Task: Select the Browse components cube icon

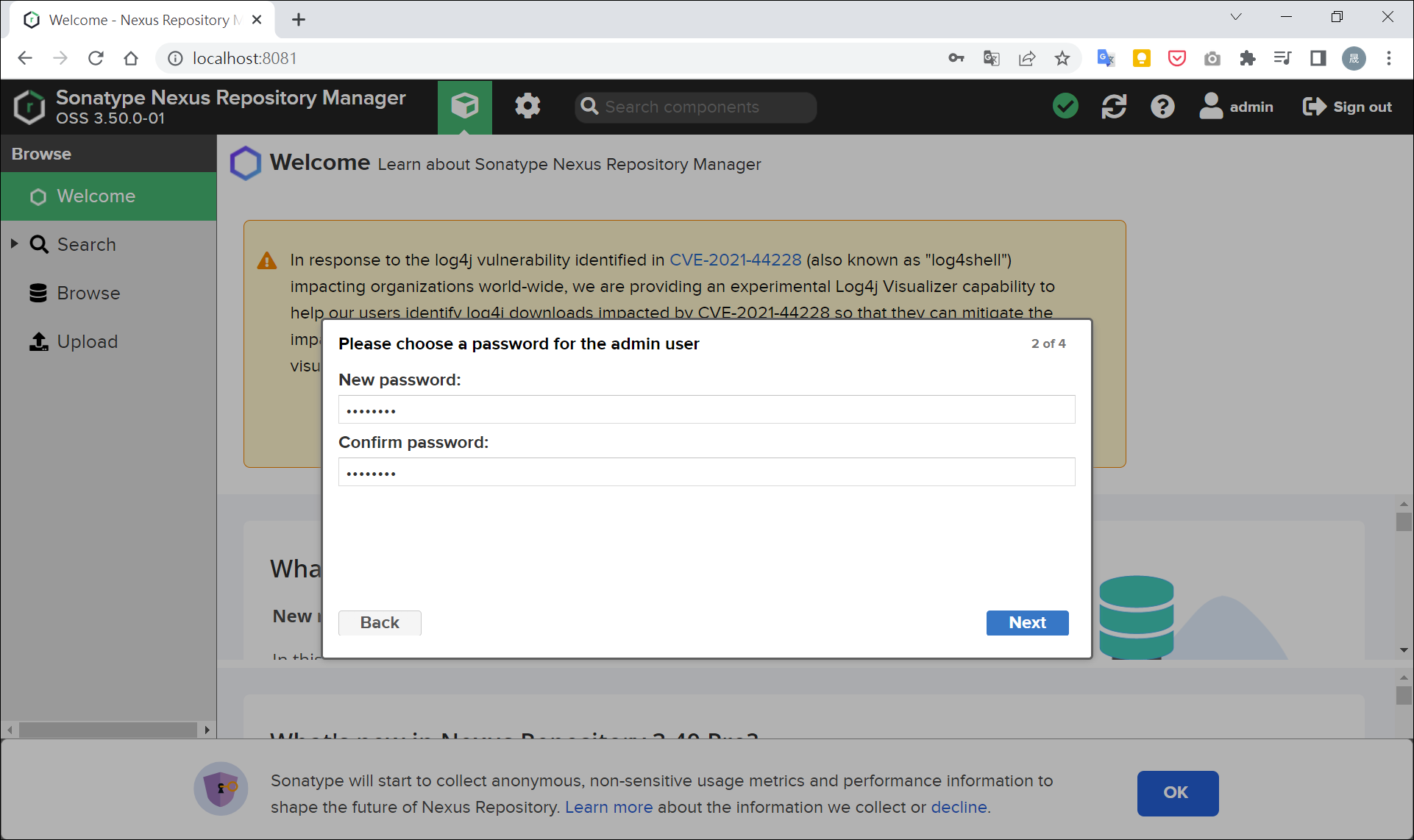Action: tap(464, 106)
